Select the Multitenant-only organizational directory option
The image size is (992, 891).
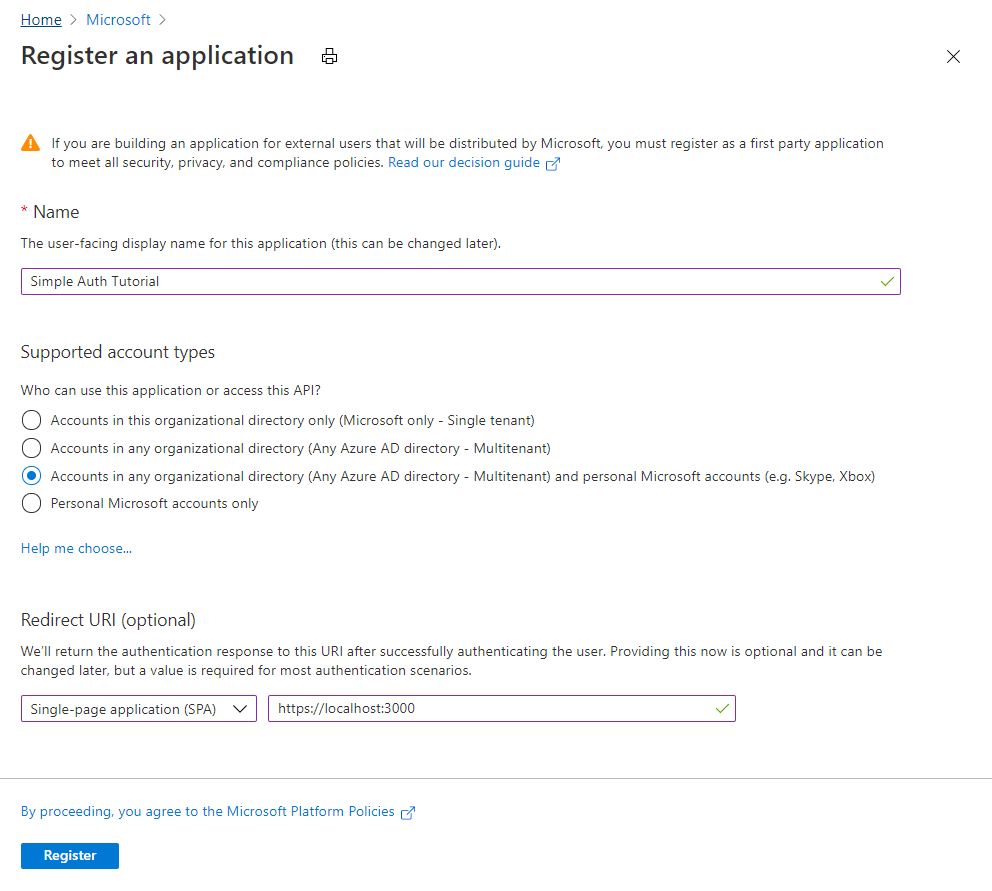pos(32,448)
